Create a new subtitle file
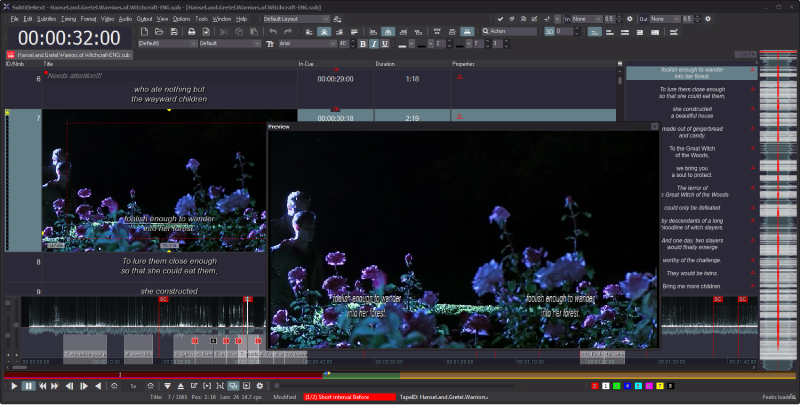Image resolution: width=800 pixels, height=405 pixels. (144, 32)
